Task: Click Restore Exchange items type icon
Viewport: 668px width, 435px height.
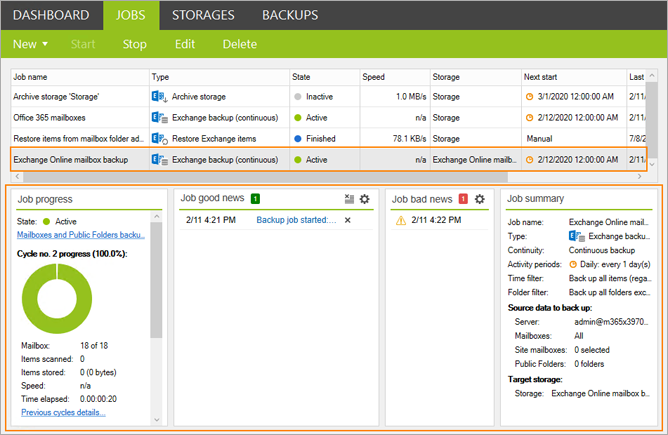Action: tap(159, 138)
